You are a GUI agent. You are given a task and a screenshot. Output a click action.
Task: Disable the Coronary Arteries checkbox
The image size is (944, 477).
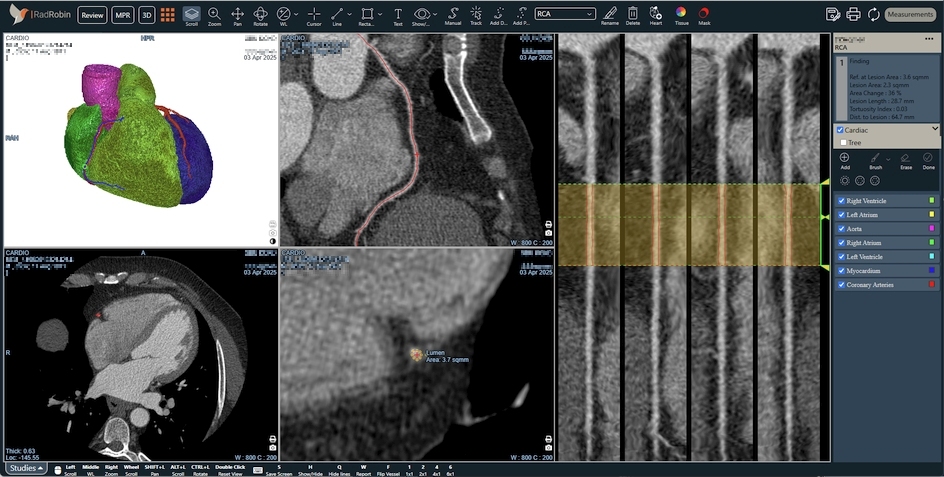click(842, 284)
